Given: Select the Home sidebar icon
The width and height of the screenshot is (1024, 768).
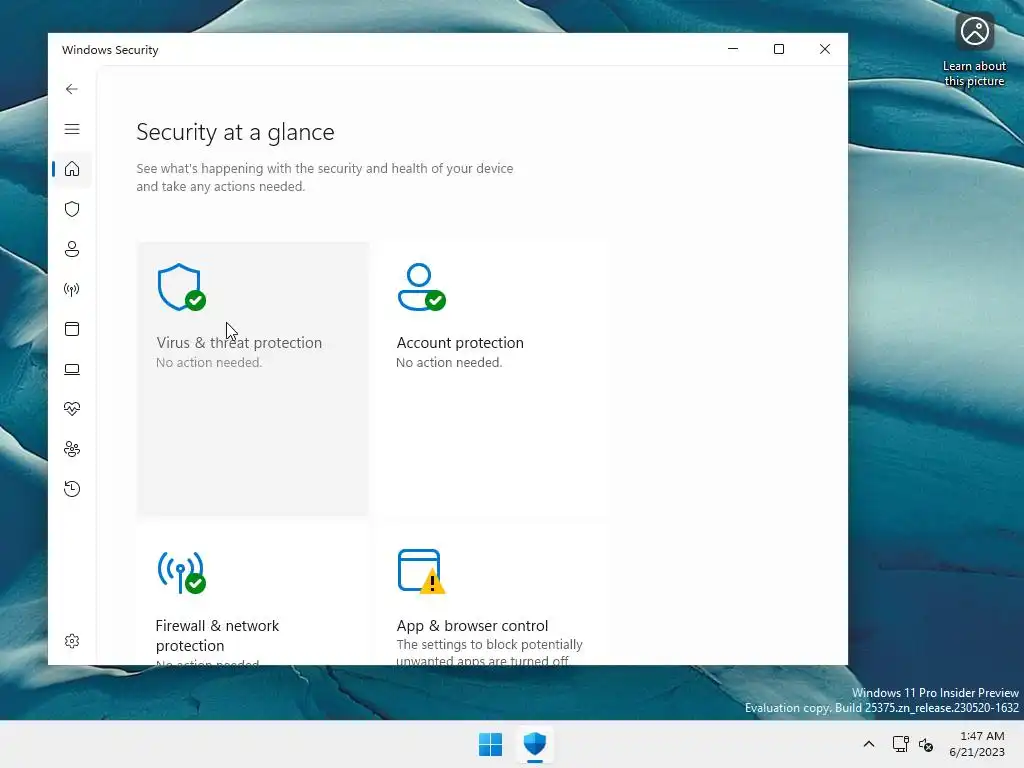Looking at the screenshot, I should click(72, 169).
